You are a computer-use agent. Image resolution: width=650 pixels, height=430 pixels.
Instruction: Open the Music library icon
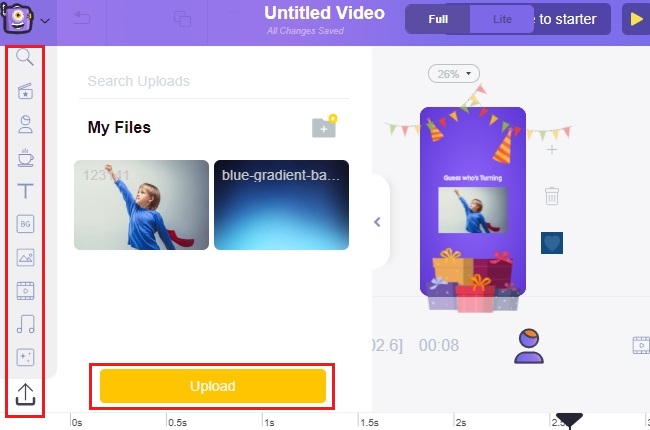(25, 324)
